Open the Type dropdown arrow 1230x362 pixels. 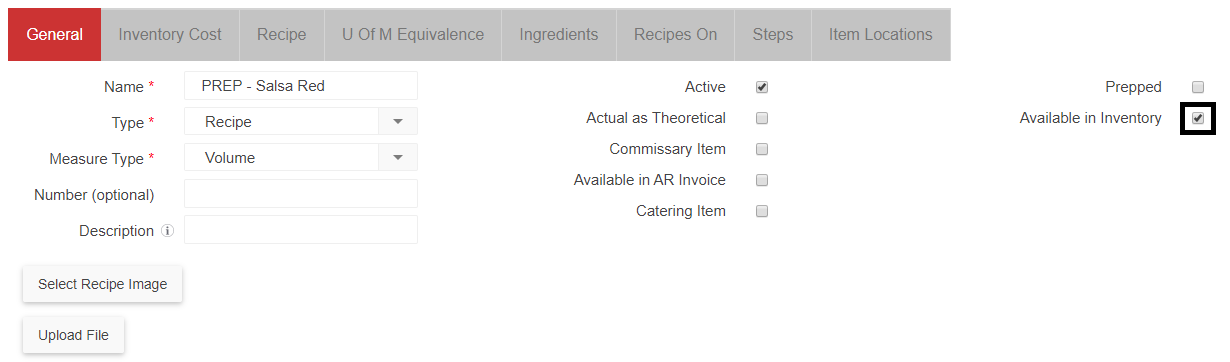point(398,122)
